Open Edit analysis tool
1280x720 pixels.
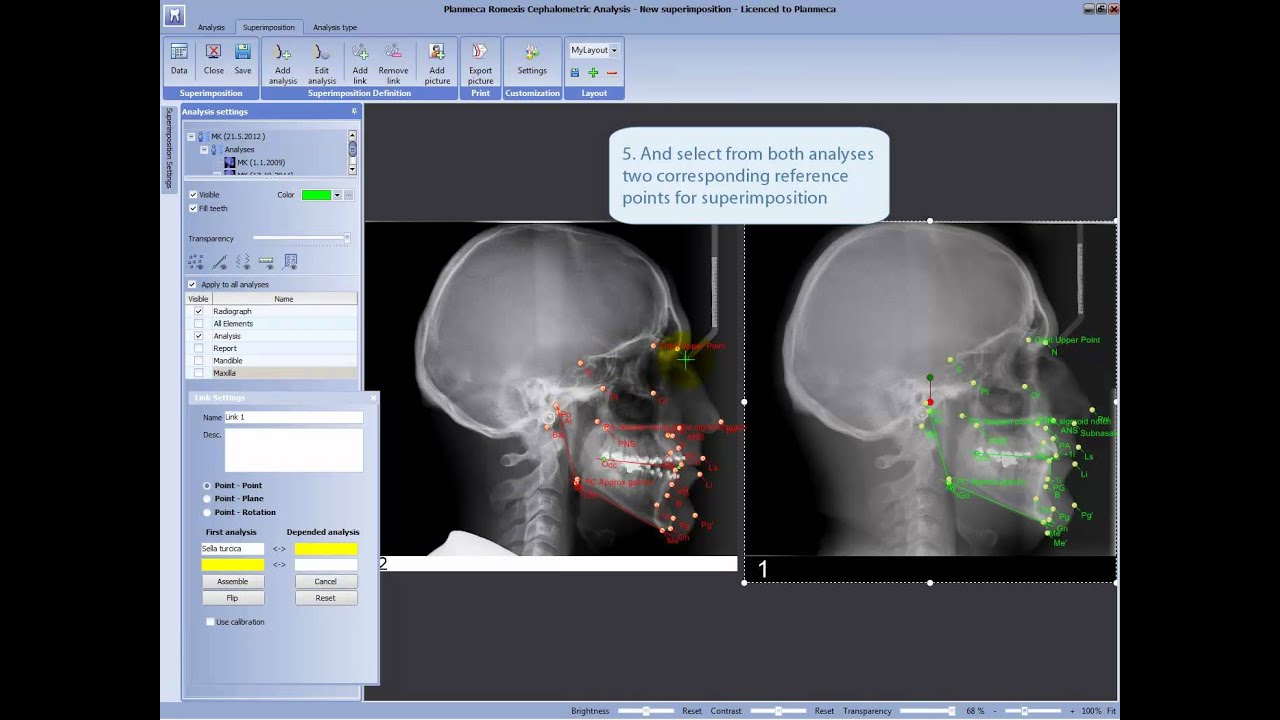[x=321, y=63]
